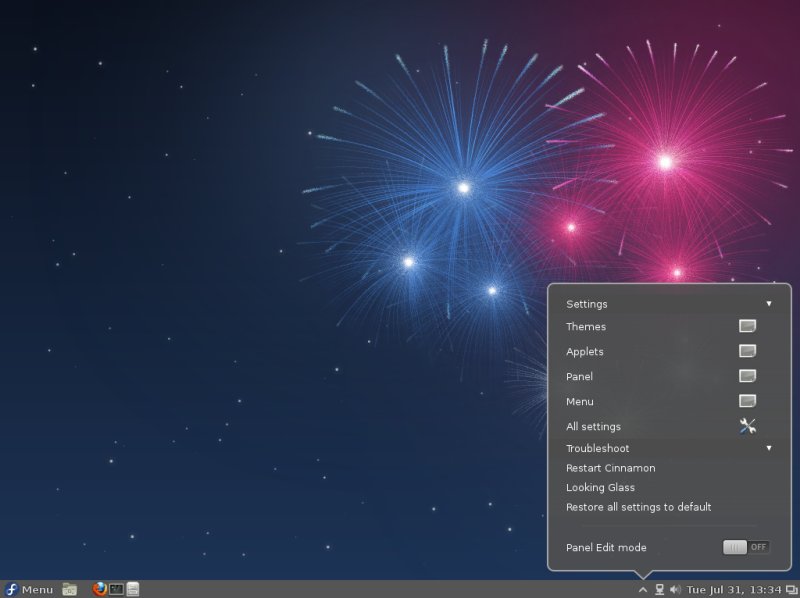Toggle the Panel Edit mode switch
This screenshot has width=800, height=598.
pyautogui.click(x=746, y=547)
